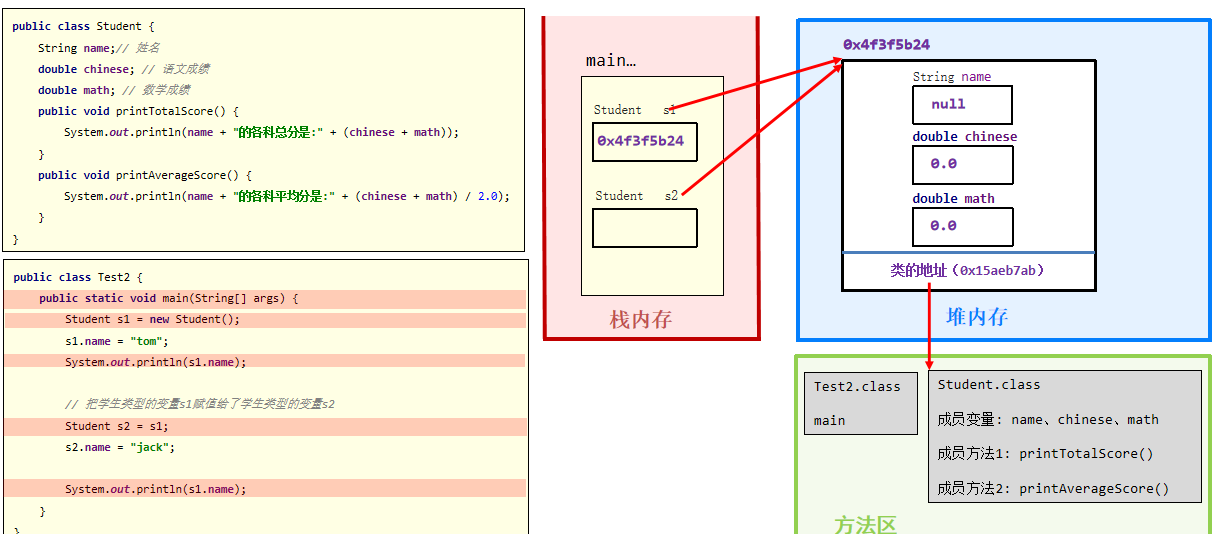Click the 'public class Test2 {' line
This screenshot has width=1222, height=534.
78,277
